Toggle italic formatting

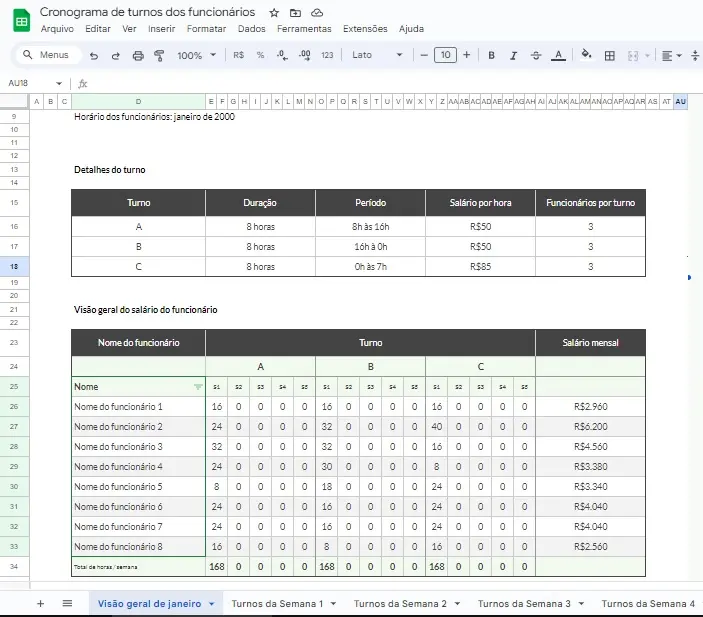(513, 55)
